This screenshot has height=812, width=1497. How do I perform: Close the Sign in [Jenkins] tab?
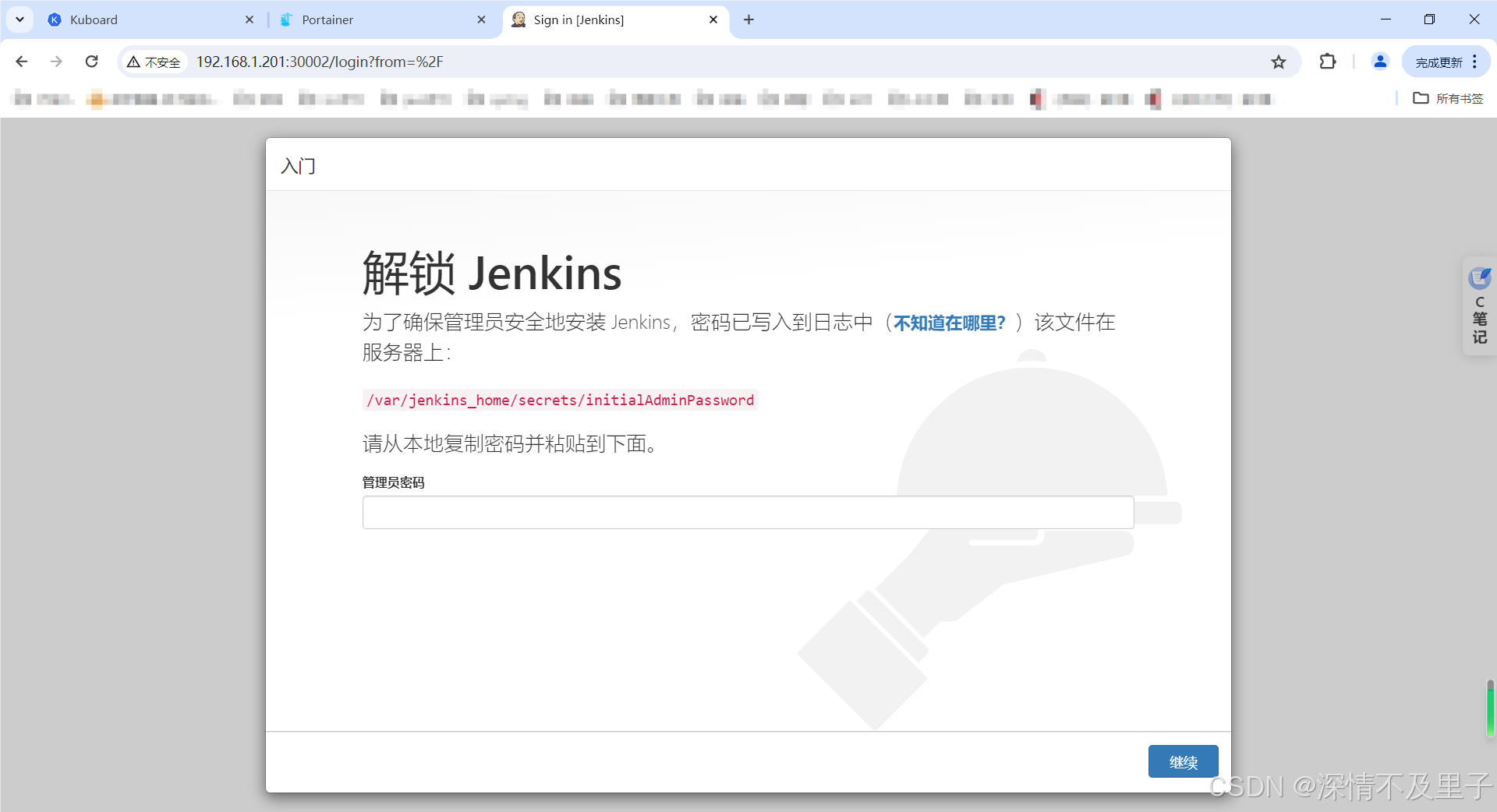pos(713,19)
